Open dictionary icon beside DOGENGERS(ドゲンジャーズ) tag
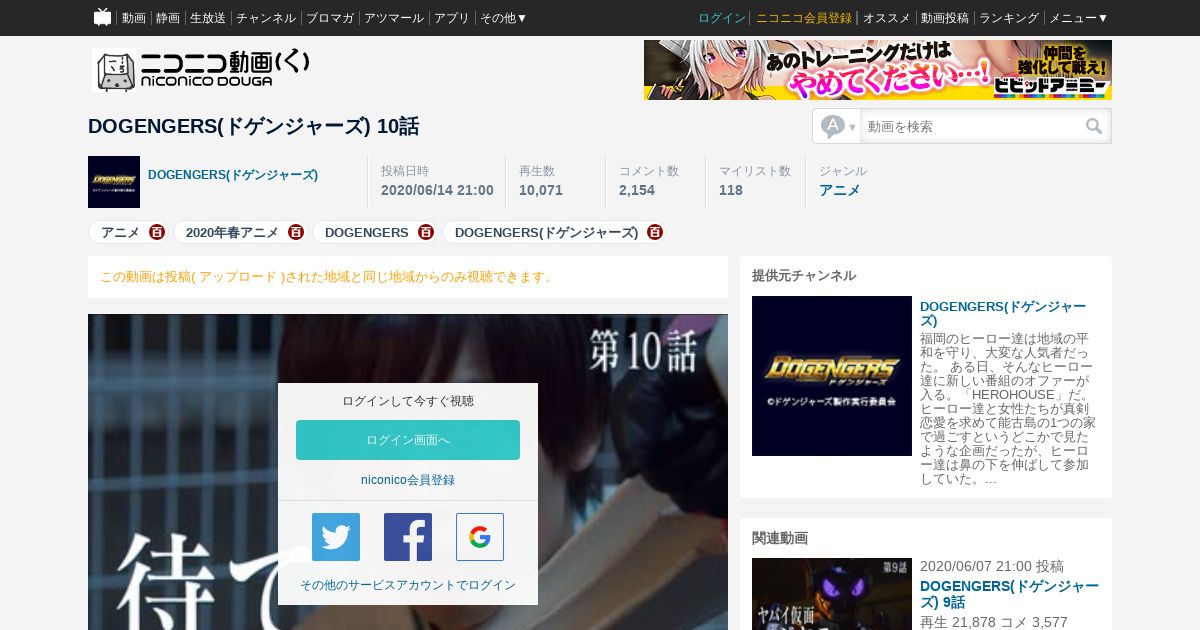 655,232
